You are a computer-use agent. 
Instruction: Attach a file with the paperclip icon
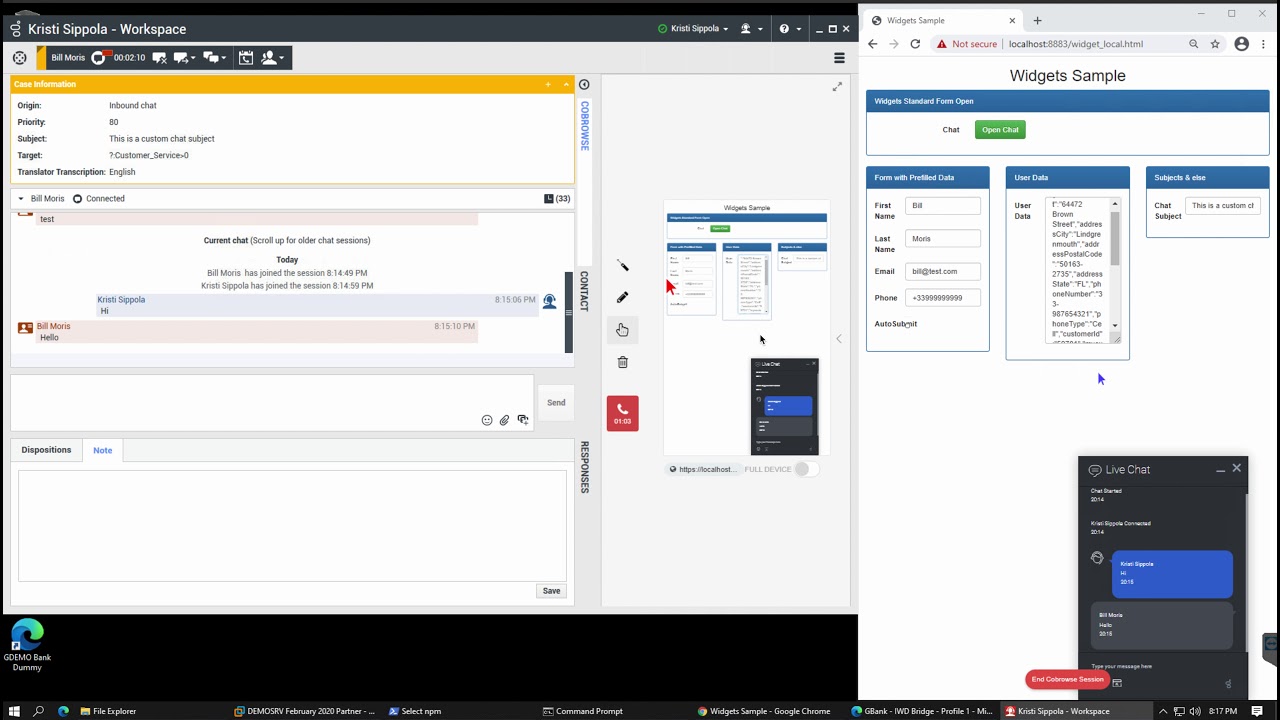[505, 420]
